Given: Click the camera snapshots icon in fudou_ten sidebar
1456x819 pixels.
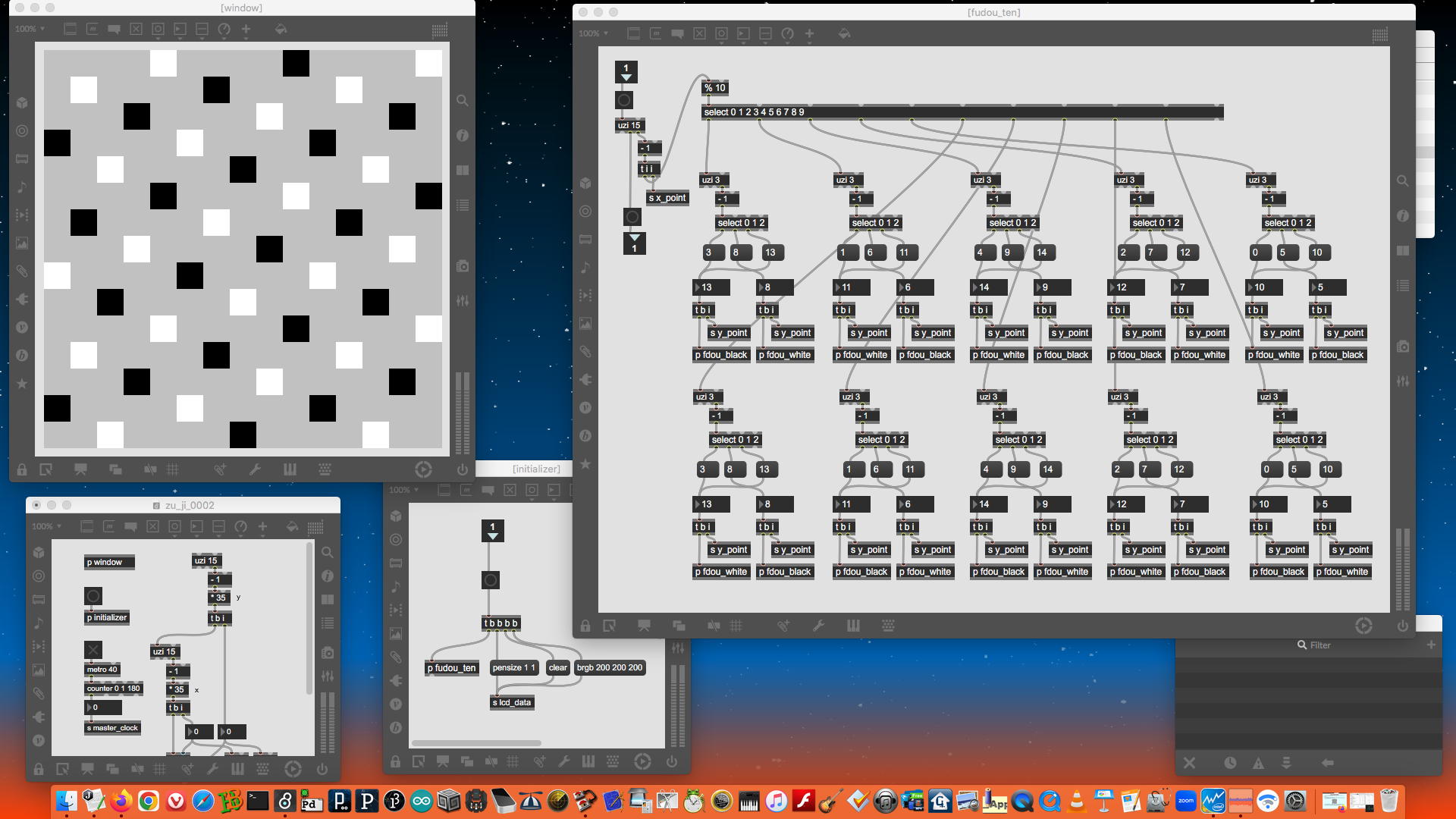Looking at the screenshot, I should [1403, 347].
